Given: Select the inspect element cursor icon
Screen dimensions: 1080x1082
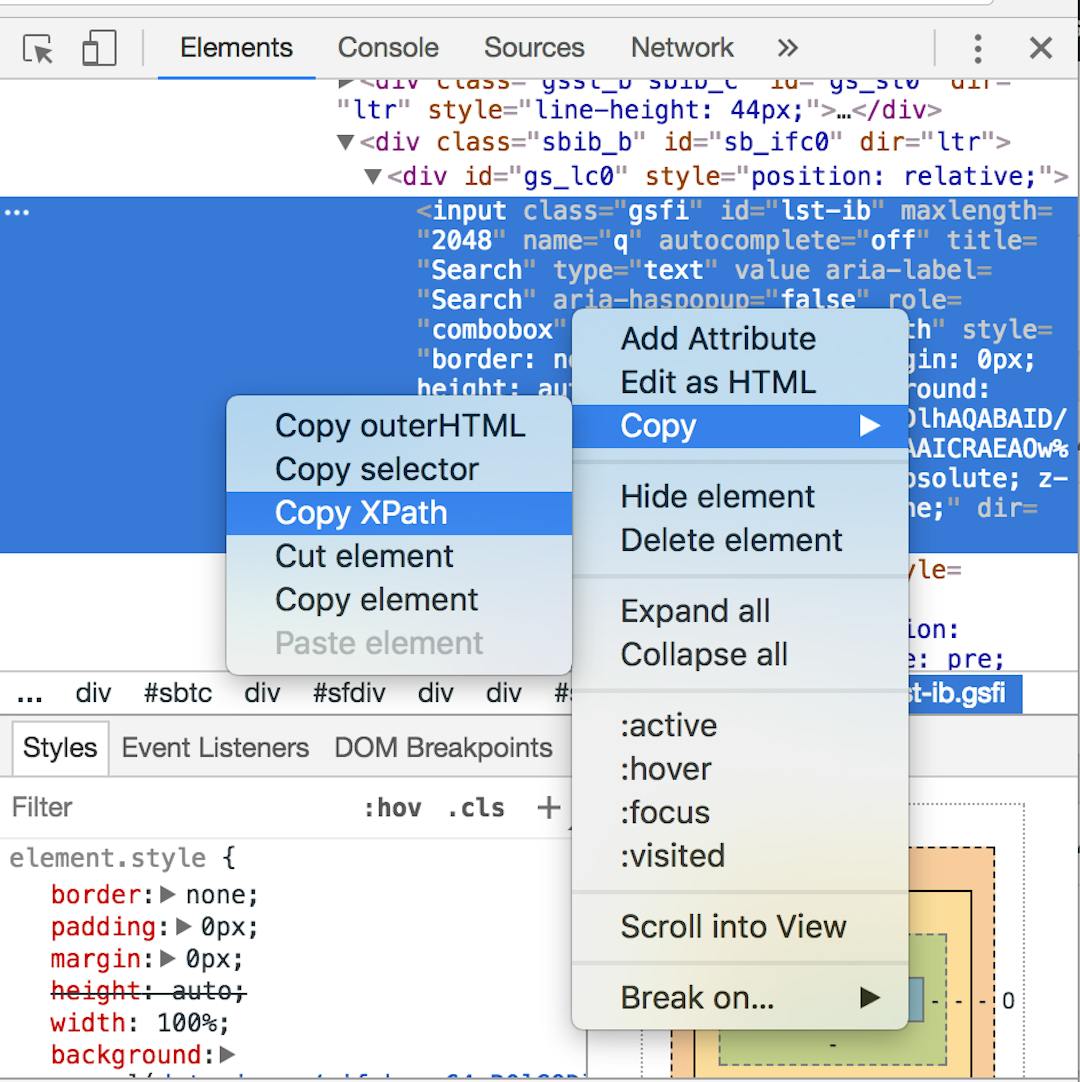Looking at the screenshot, I should point(37,47).
